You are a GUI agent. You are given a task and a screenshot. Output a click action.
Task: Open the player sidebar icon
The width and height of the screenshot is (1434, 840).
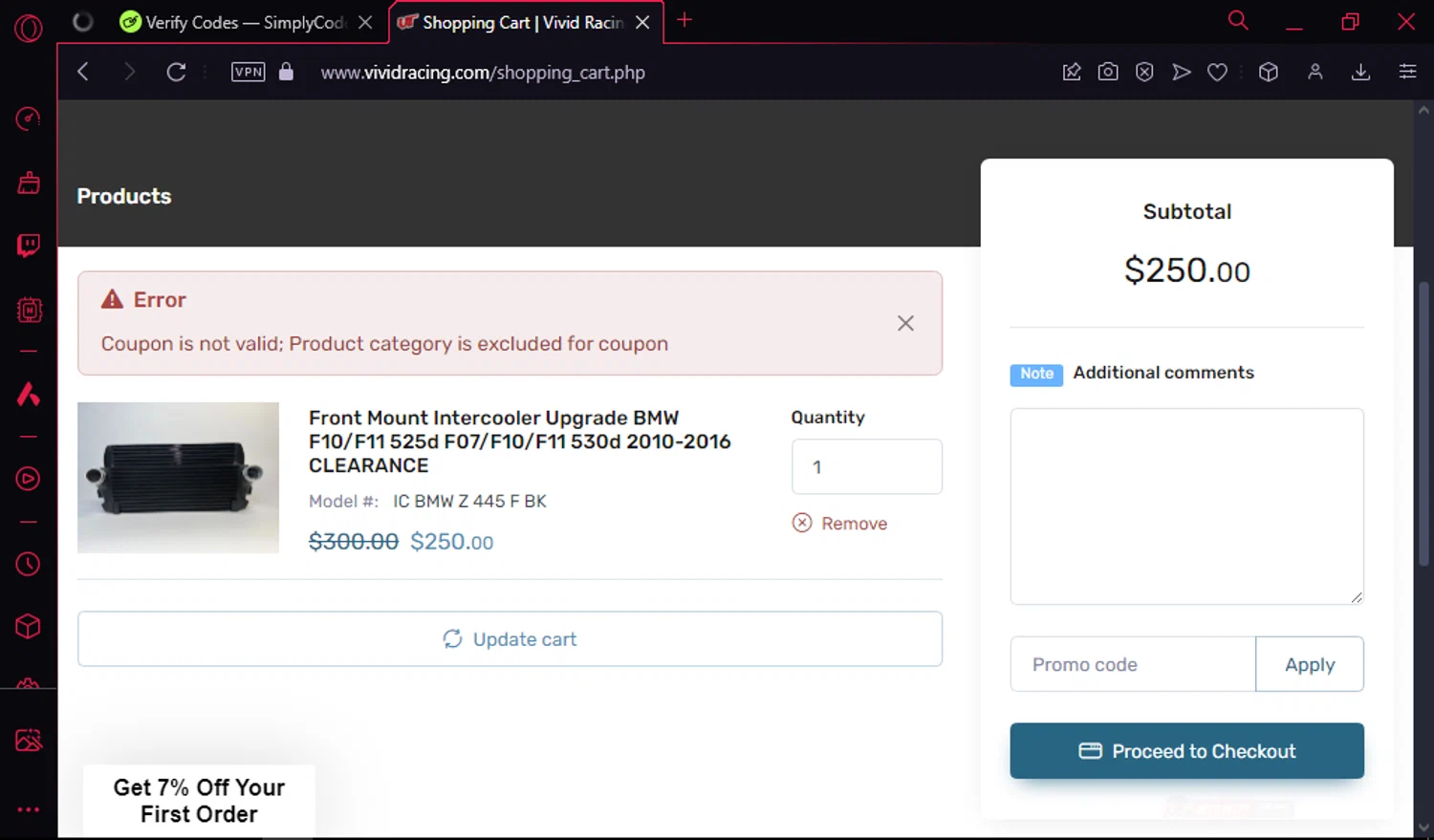(x=29, y=479)
